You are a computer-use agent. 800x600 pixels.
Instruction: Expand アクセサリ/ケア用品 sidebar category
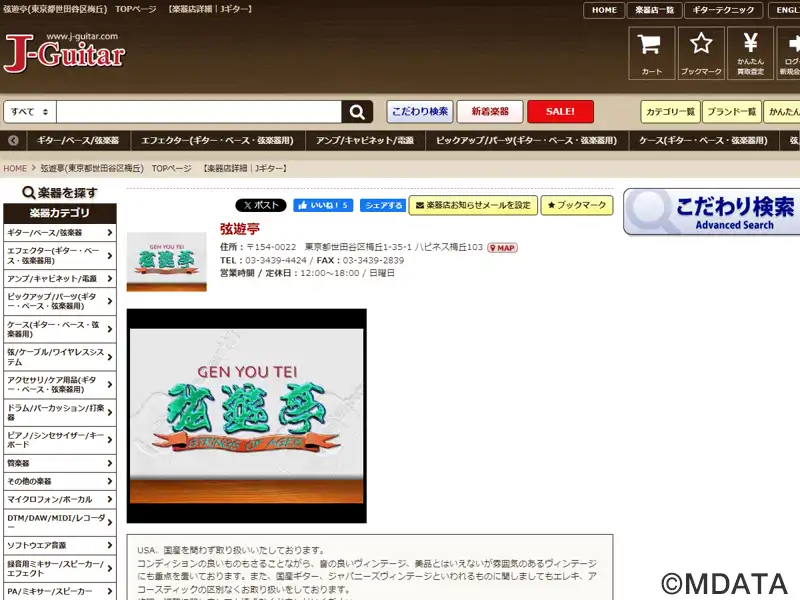click(x=60, y=385)
